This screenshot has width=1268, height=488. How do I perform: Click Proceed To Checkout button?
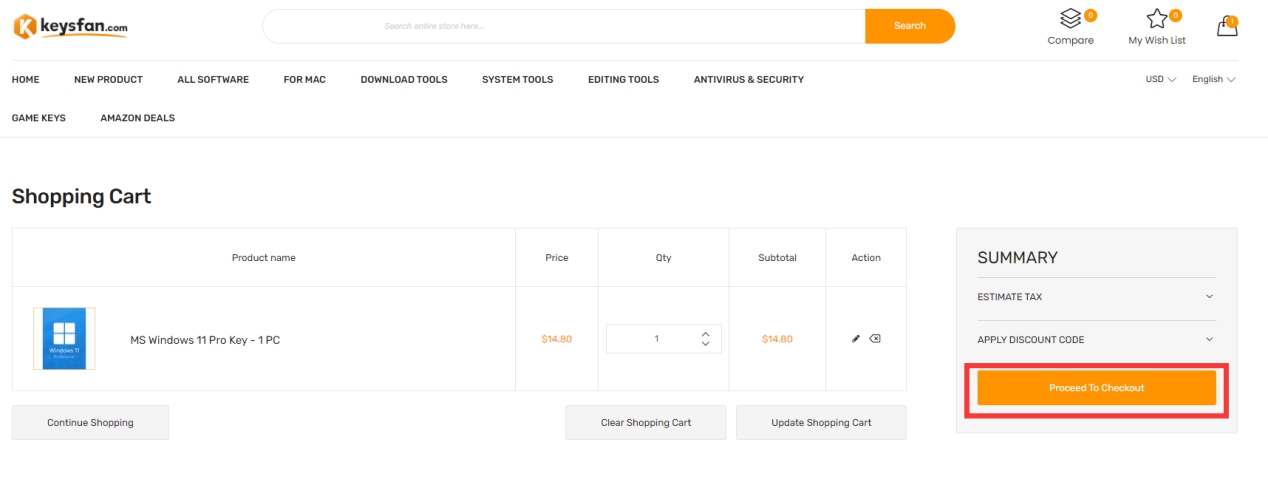(x=1097, y=388)
